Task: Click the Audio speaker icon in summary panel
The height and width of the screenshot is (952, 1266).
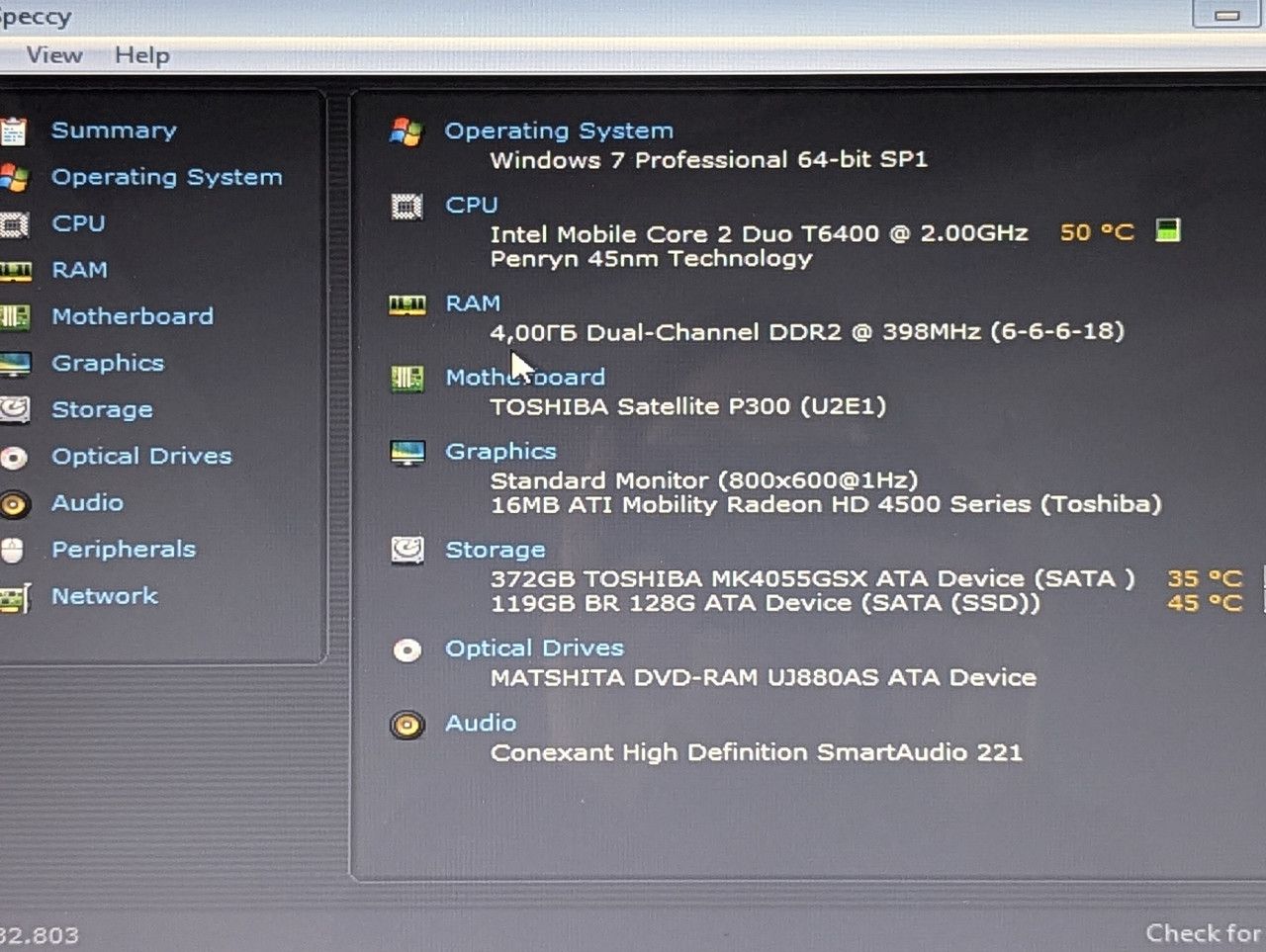Action: (407, 725)
